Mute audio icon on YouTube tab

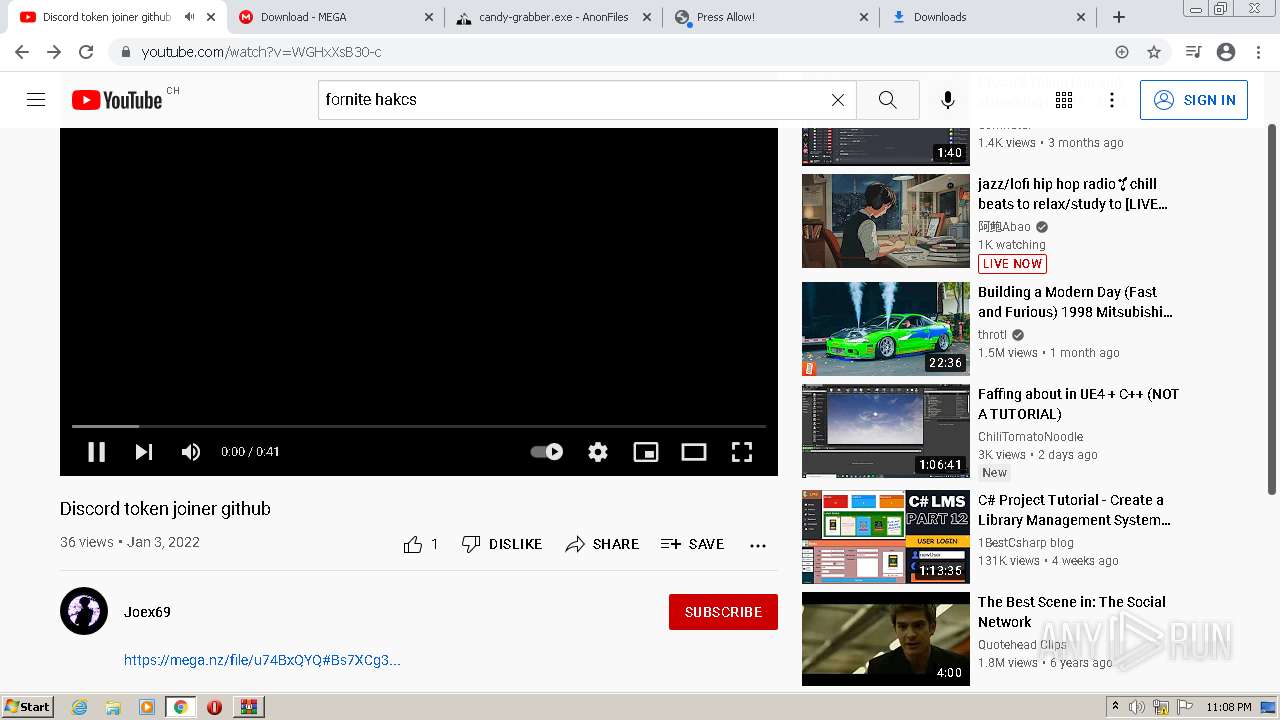point(189,17)
